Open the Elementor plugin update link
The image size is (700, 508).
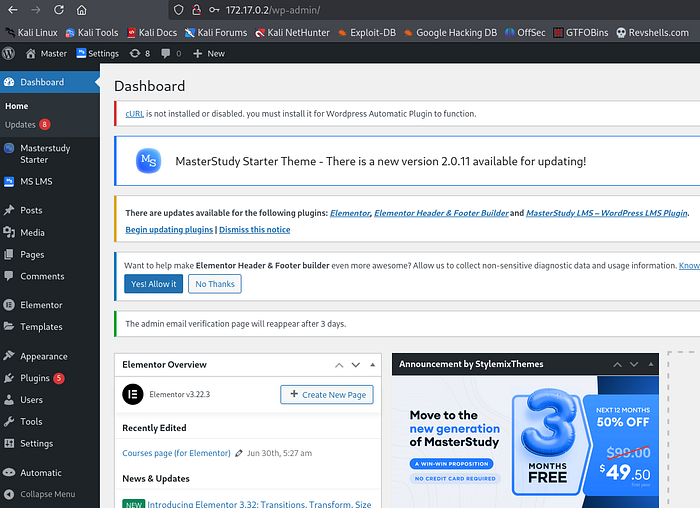pyautogui.click(x=350, y=213)
